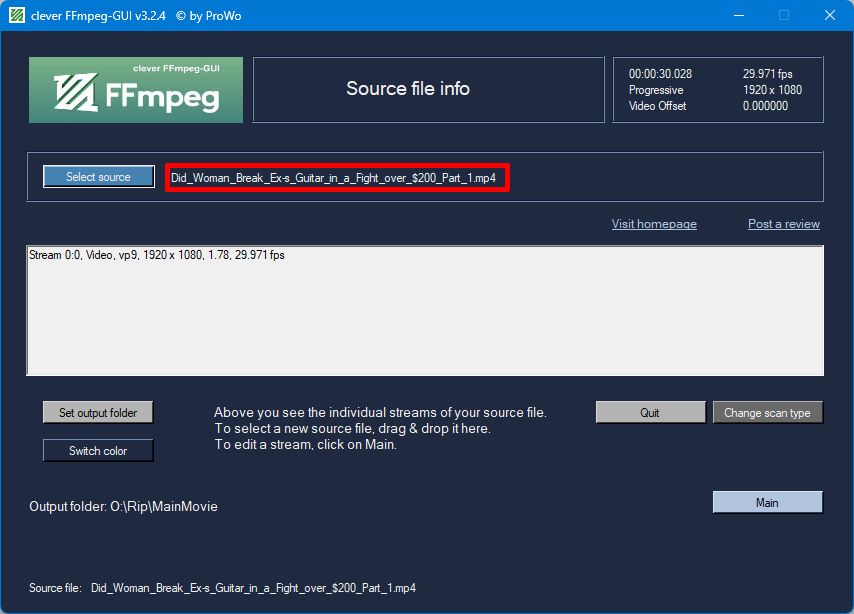854x614 pixels.
Task: Click the 1920 x 1080 resolution in the info panel
Action: point(772,90)
